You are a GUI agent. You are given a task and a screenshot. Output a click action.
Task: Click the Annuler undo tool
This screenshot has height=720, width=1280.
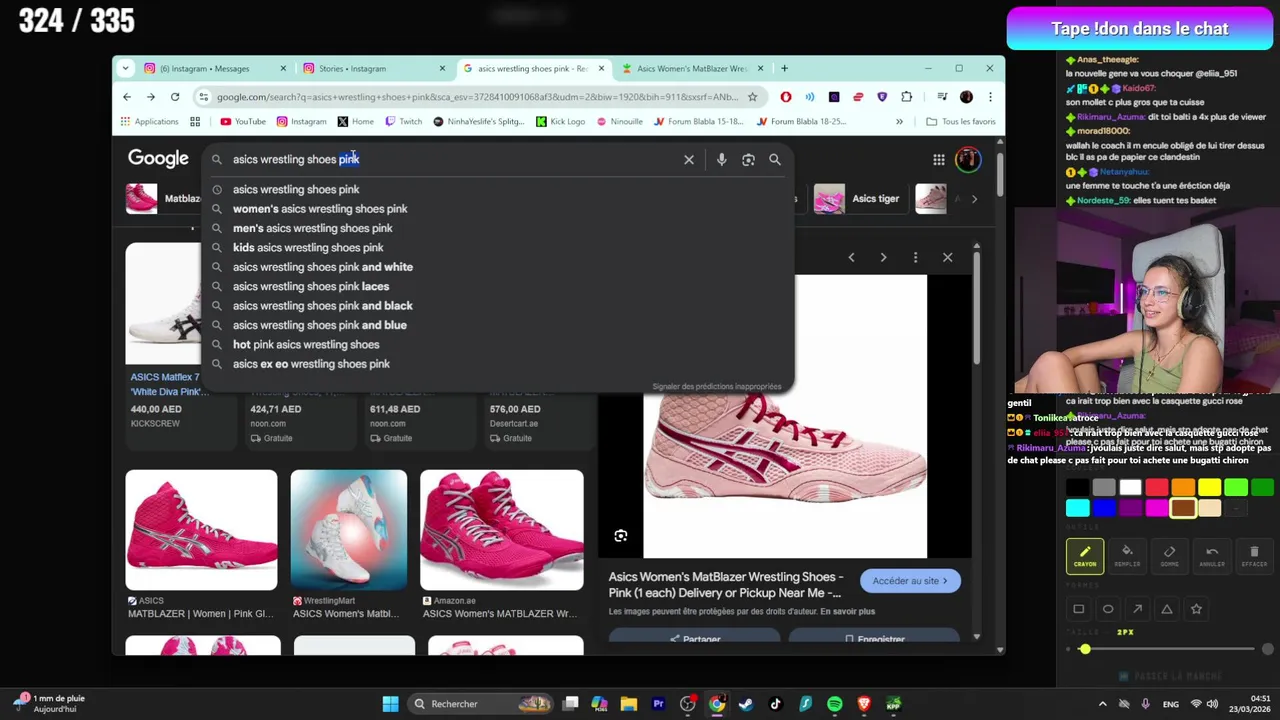click(1212, 556)
